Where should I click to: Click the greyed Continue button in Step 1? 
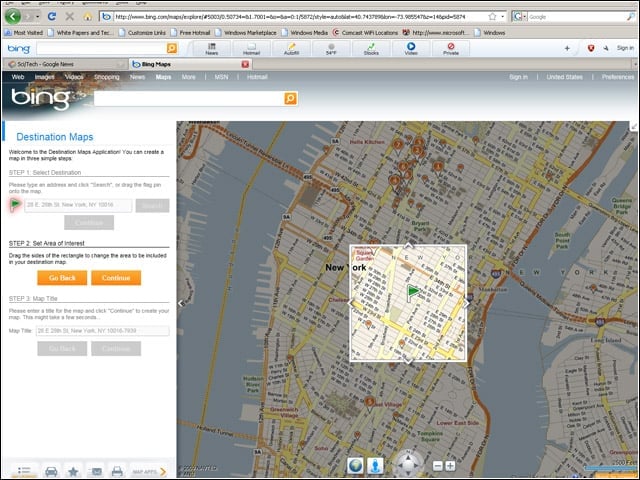[89, 222]
